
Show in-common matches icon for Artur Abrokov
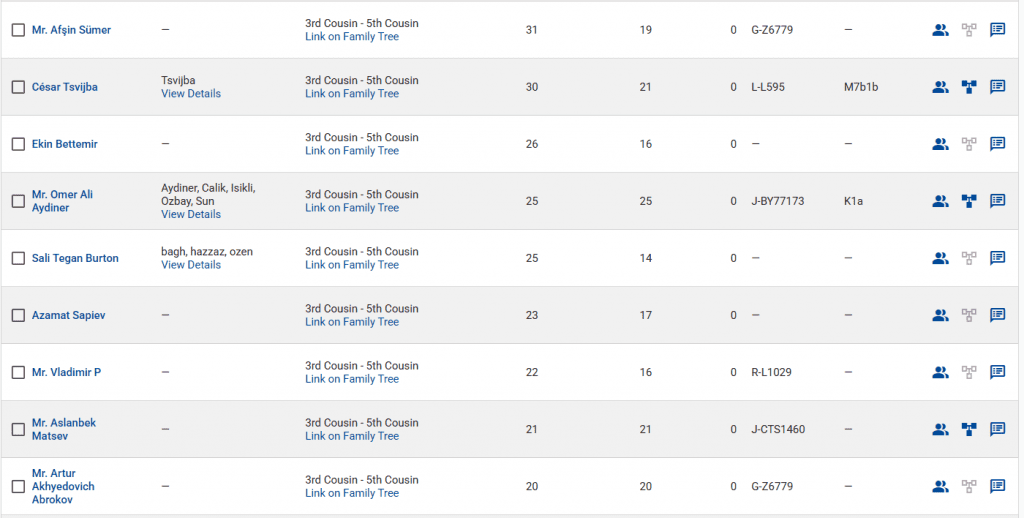(x=940, y=487)
